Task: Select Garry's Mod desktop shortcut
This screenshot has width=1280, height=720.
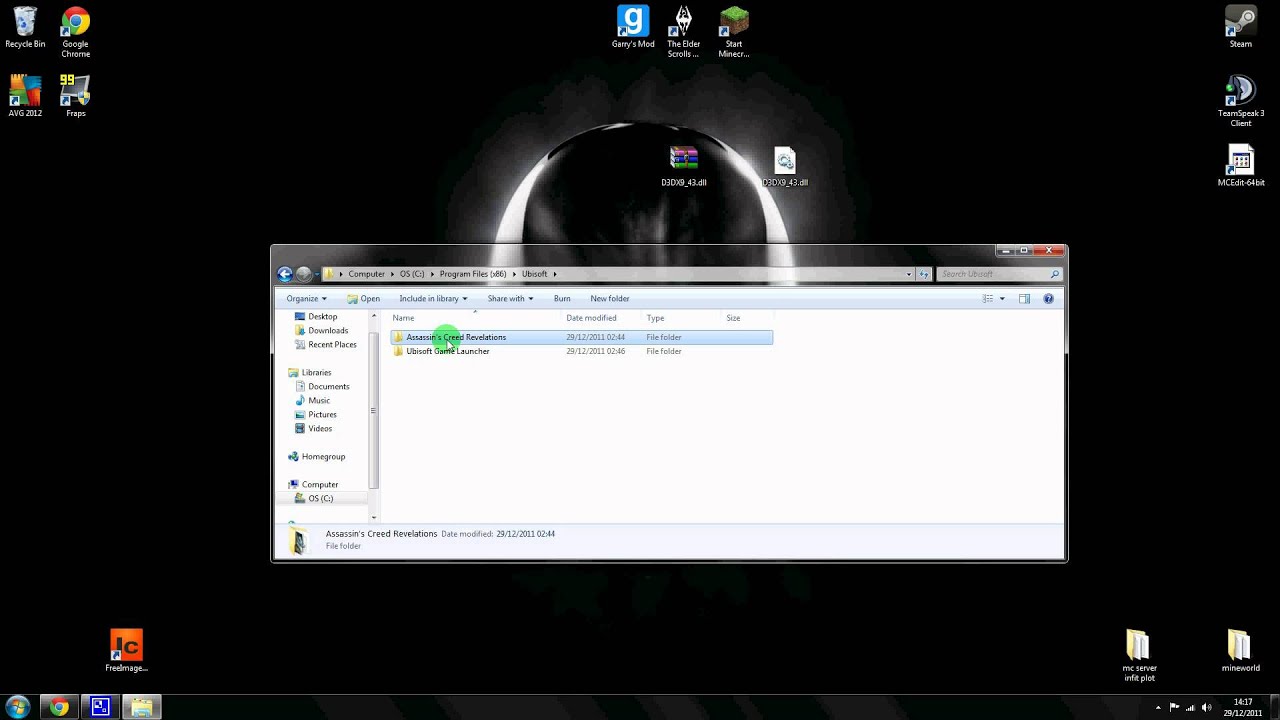Action: point(633,28)
